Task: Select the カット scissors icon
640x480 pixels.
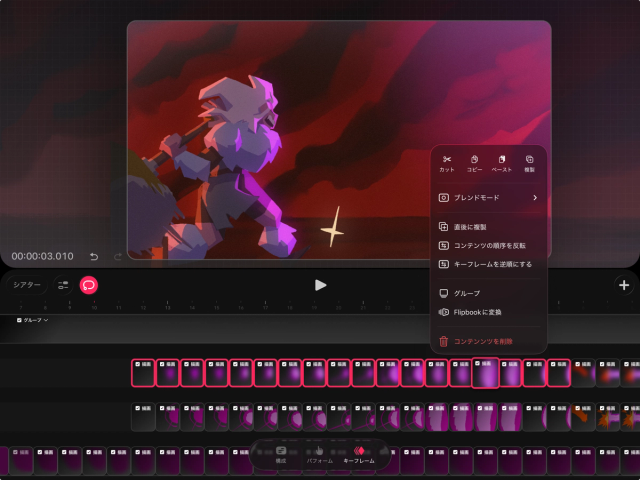Action: click(447, 159)
